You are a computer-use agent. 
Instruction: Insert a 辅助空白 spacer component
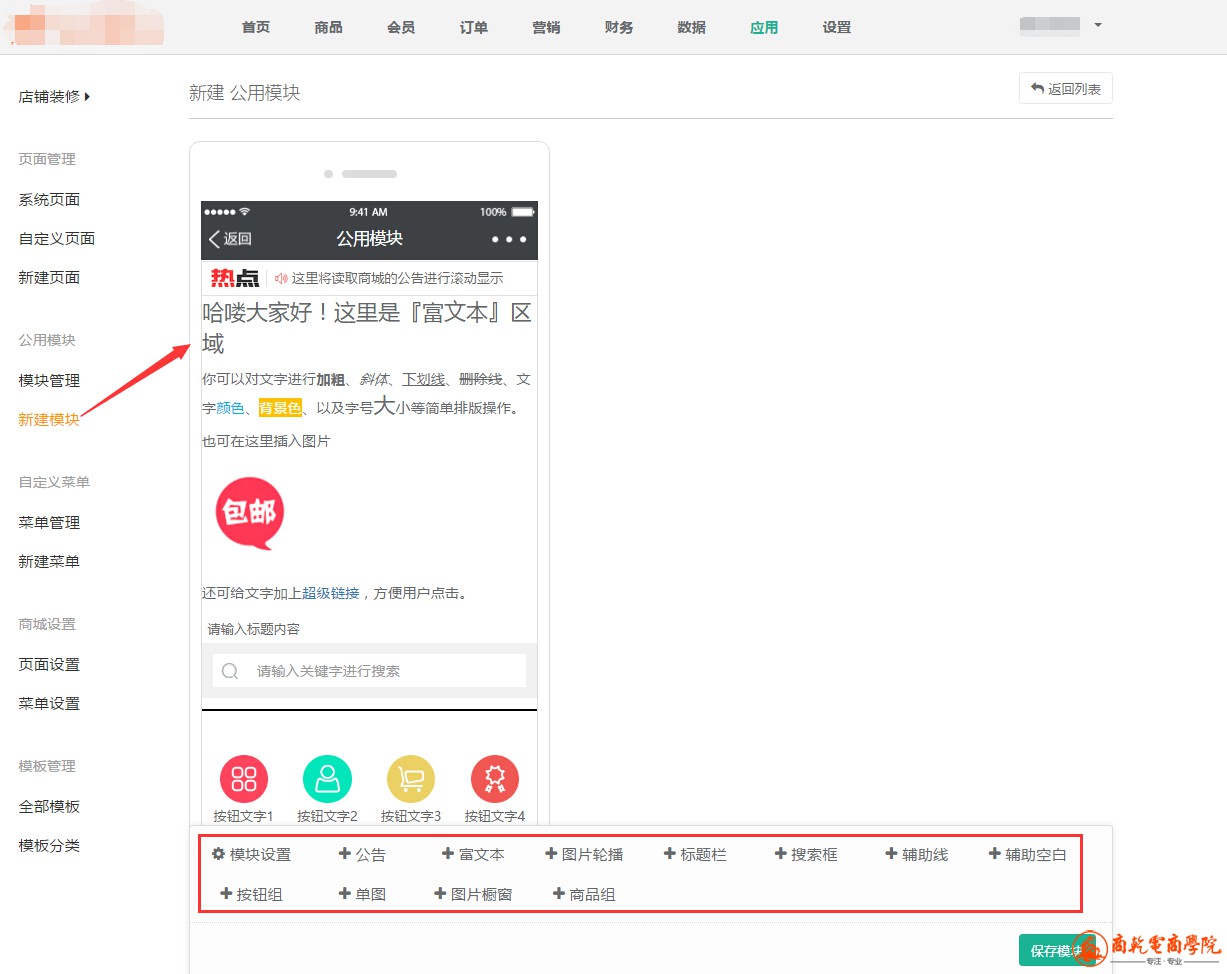click(1027, 854)
